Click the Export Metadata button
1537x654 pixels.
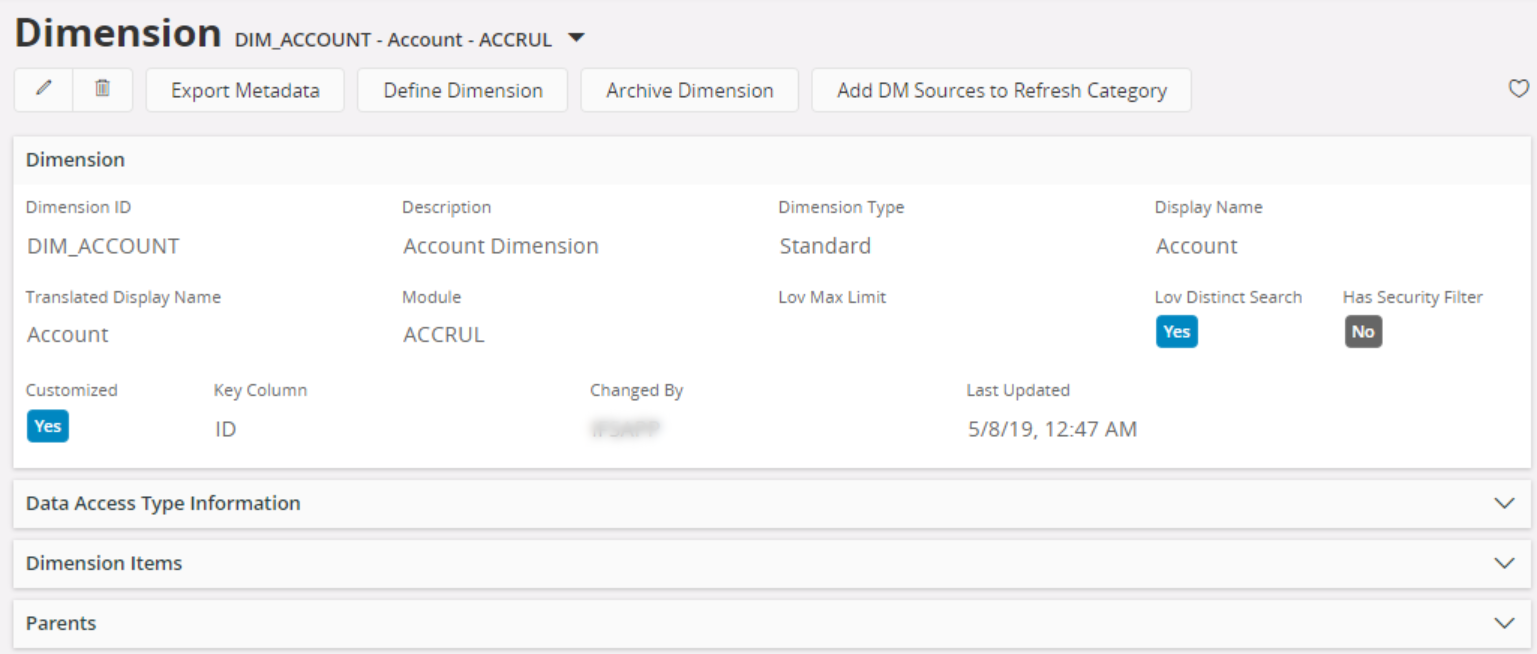pyautogui.click(x=244, y=90)
